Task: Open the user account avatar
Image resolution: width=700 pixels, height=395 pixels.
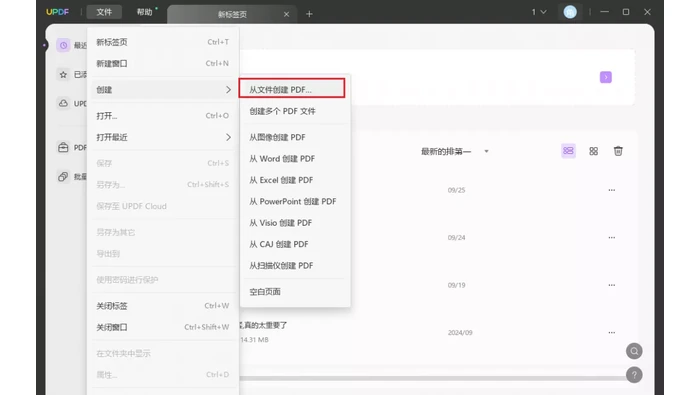Action: (x=570, y=12)
